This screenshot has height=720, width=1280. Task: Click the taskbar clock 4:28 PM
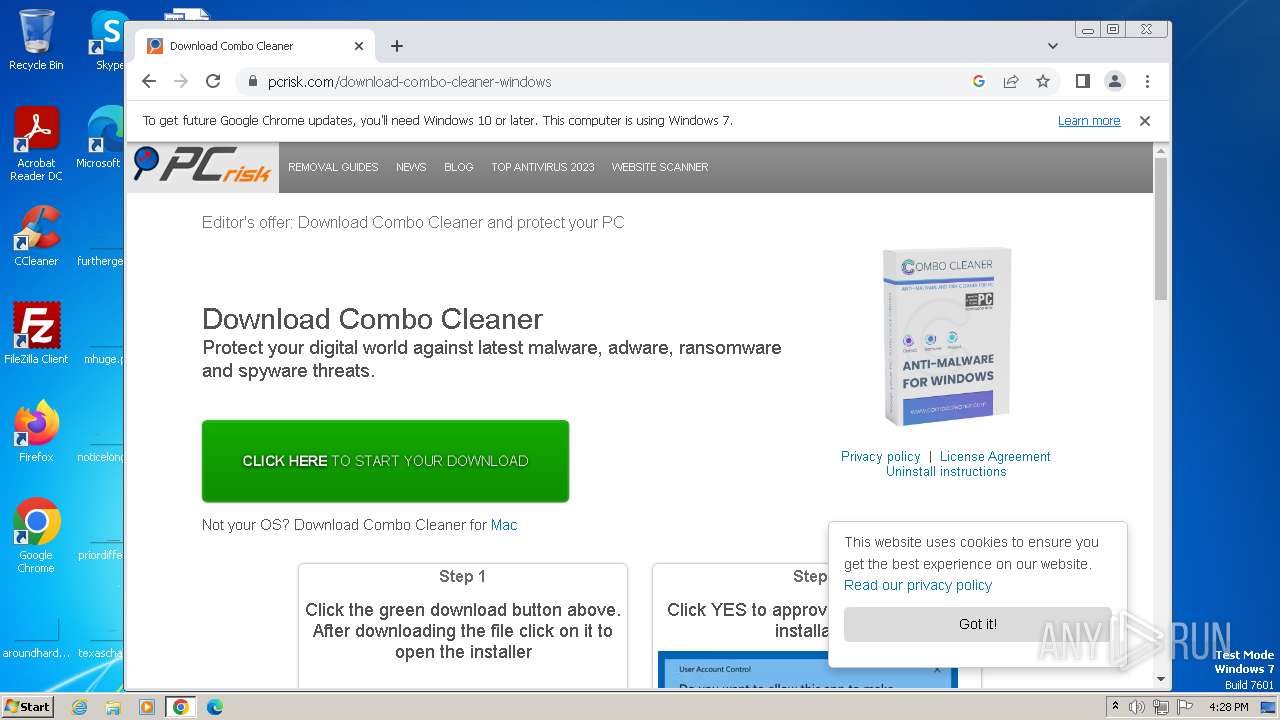[1228, 707]
